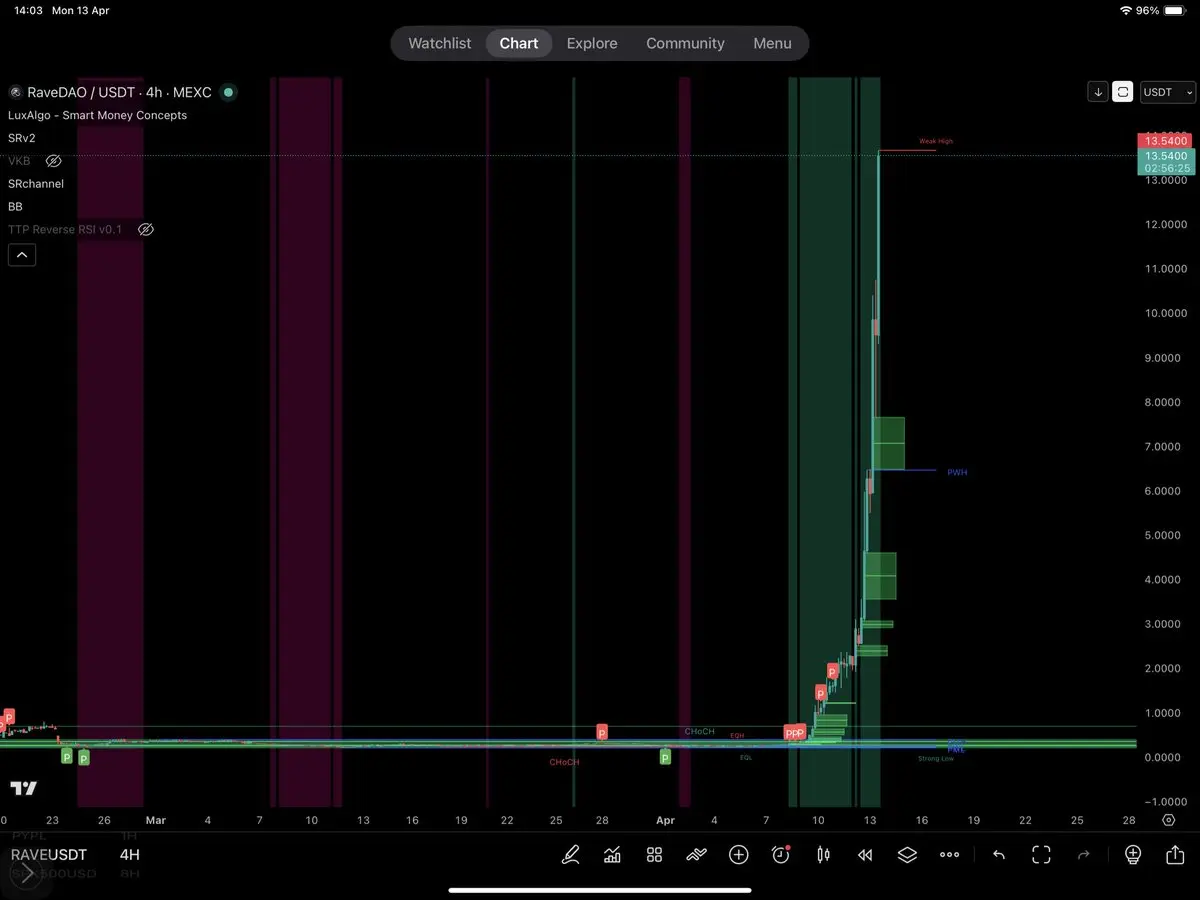Select the VKB indicator label
Screen dimensions: 1200x900
coord(19,161)
